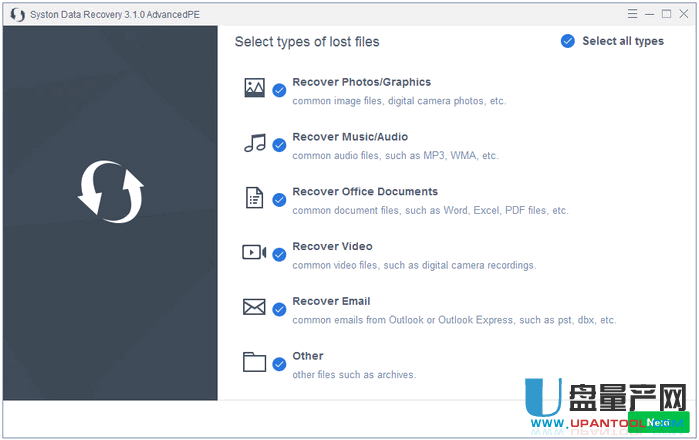Open the hamburger menu in title bar
The width and height of the screenshot is (699, 440).
632,14
